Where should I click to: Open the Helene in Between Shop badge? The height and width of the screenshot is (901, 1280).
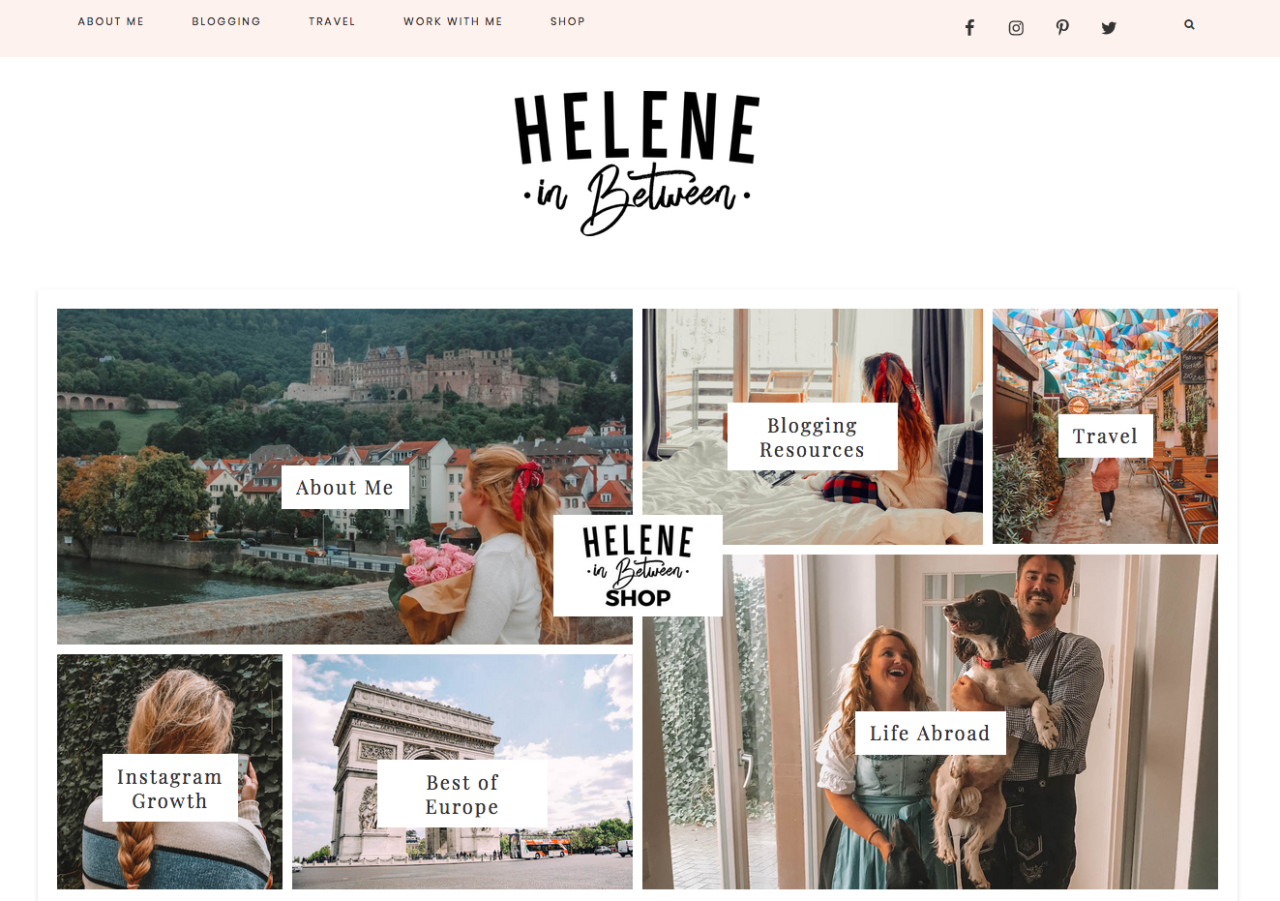tap(638, 566)
